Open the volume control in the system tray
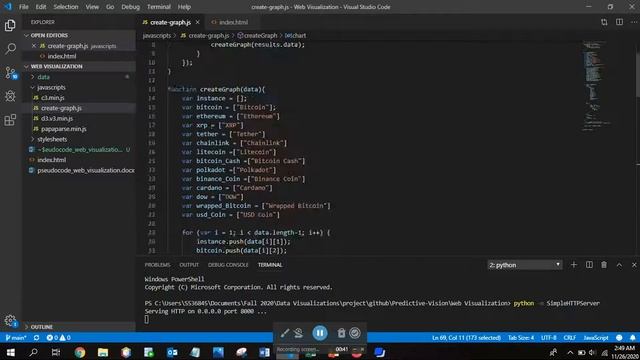 pyautogui.click(x=592, y=352)
